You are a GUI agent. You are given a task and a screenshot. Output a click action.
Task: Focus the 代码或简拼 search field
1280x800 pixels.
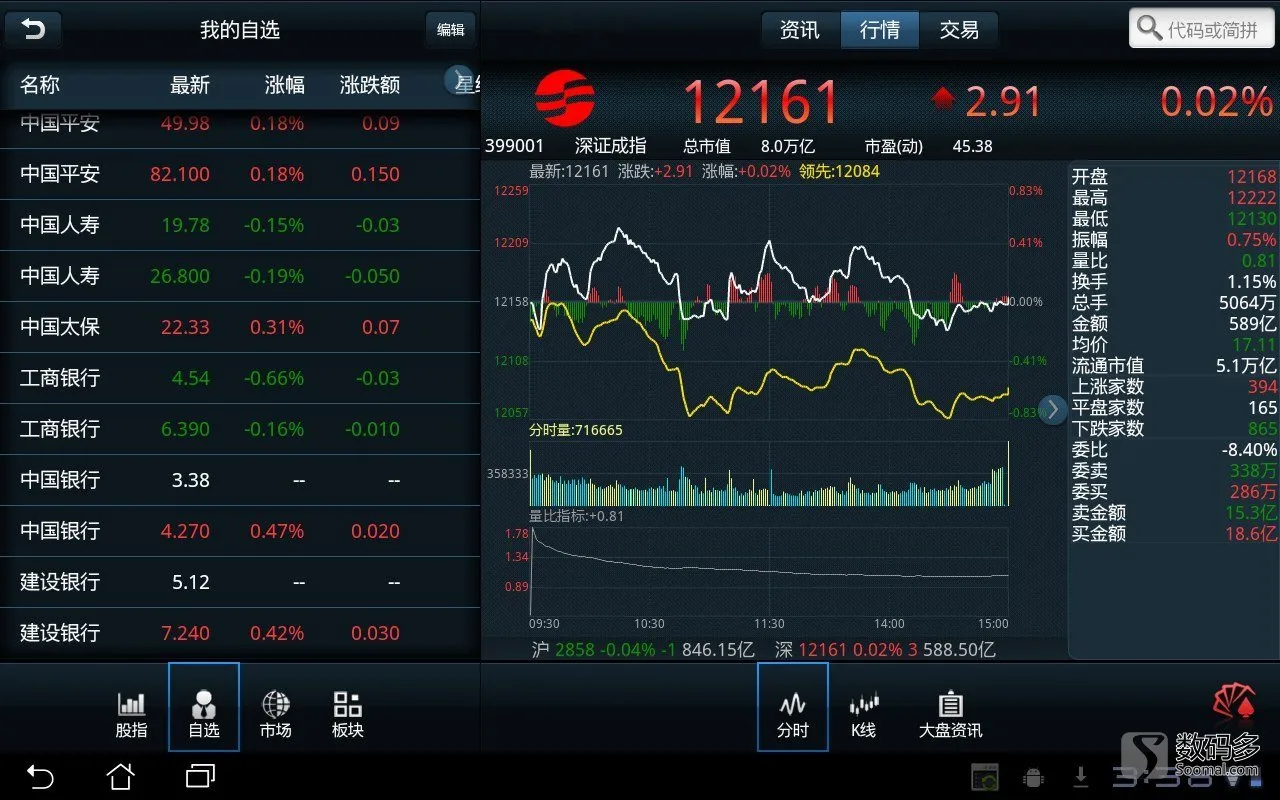click(x=1200, y=29)
